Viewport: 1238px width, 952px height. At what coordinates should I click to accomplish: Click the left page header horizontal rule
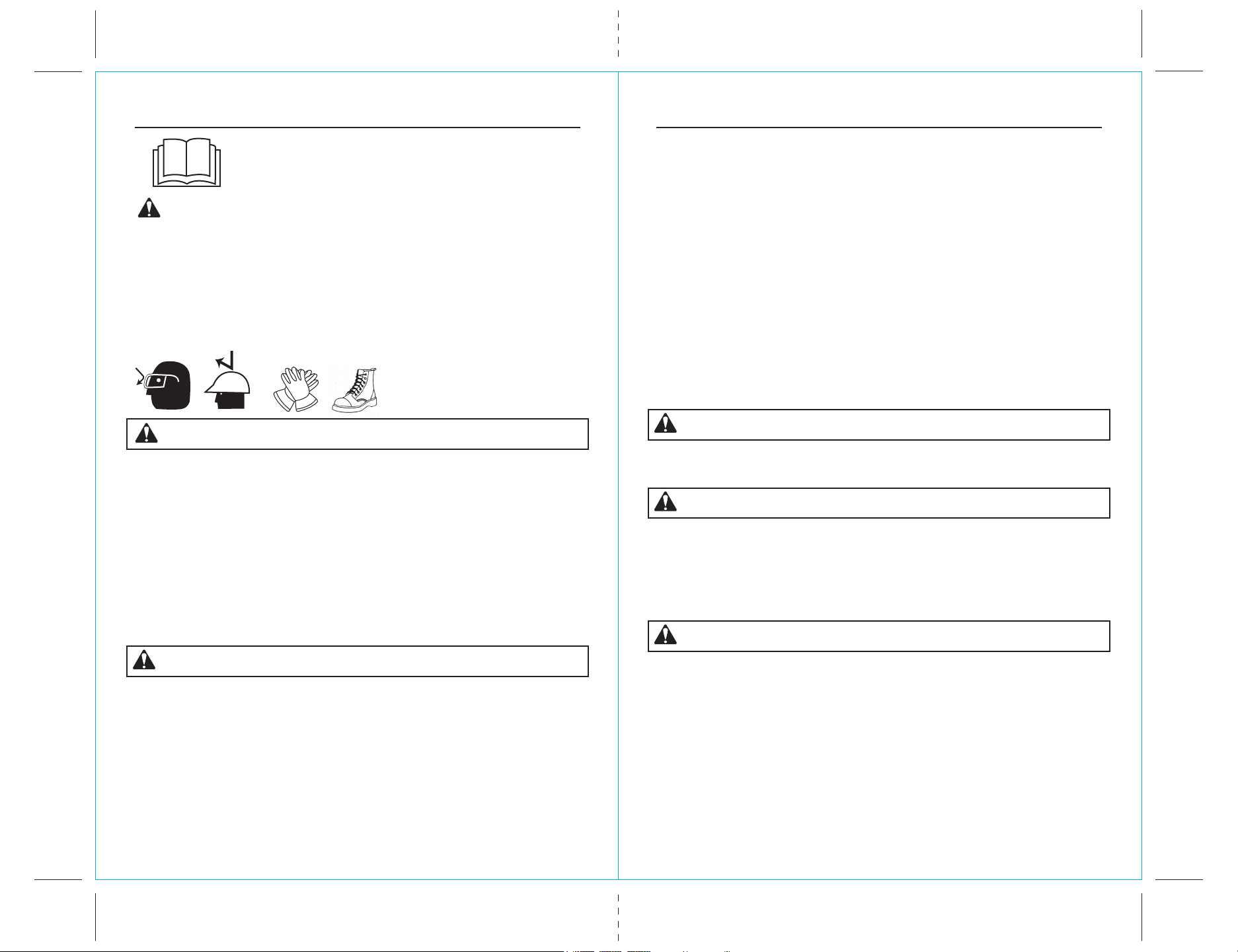[358, 127]
